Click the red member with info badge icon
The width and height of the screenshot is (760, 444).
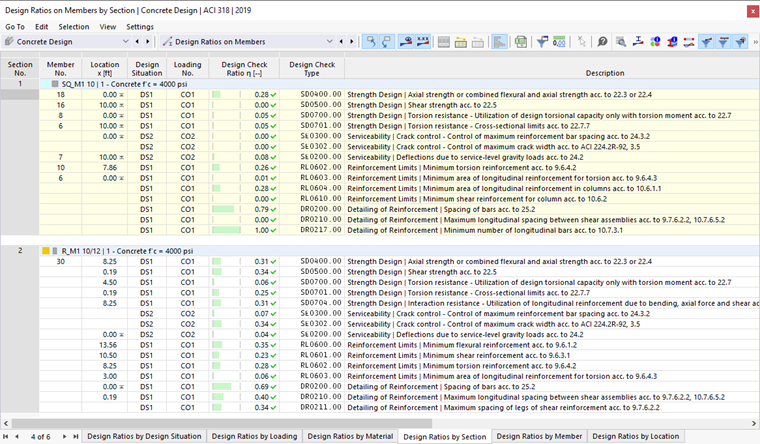(x=672, y=42)
